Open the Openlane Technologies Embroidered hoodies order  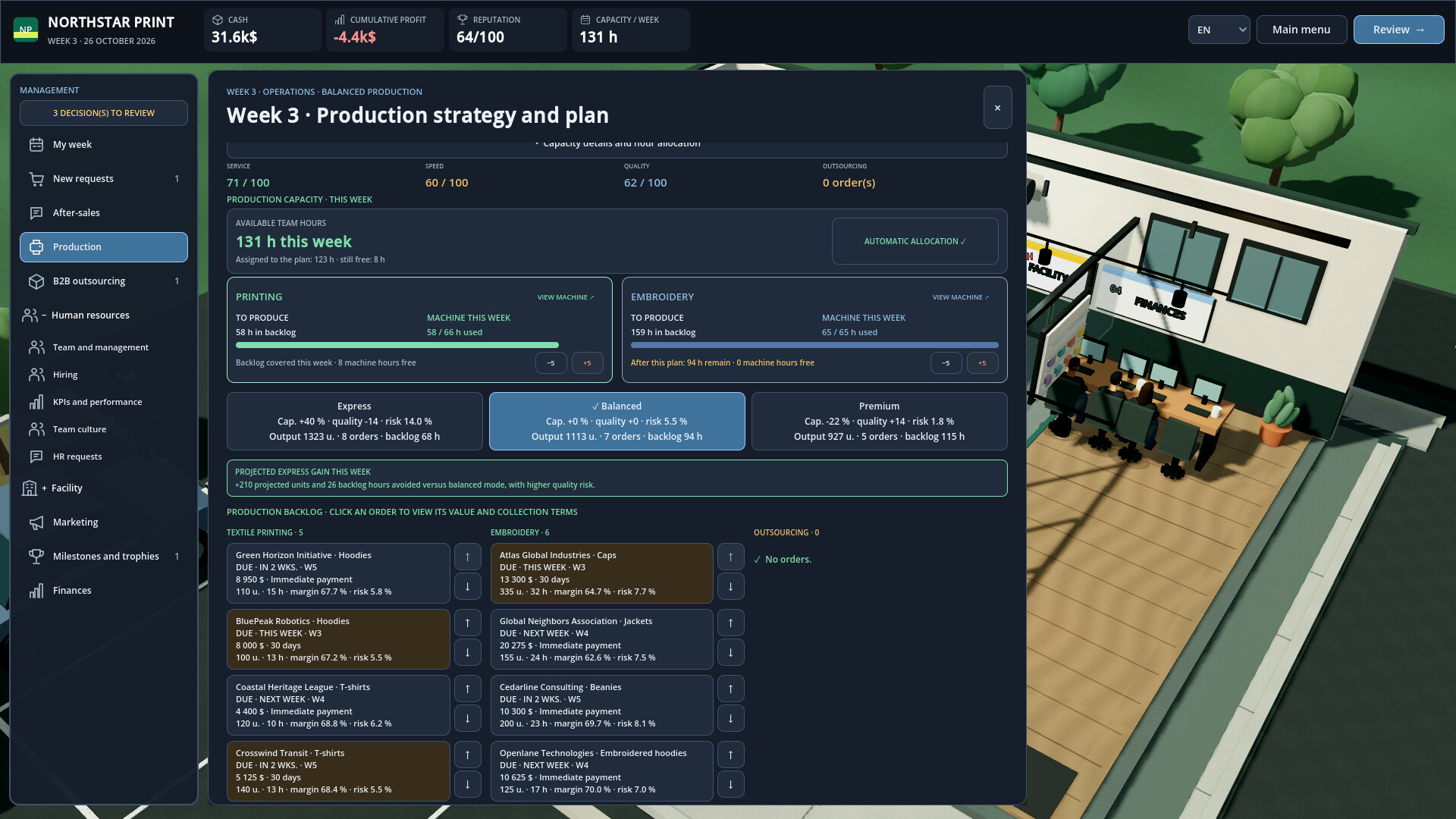click(601, 771)
